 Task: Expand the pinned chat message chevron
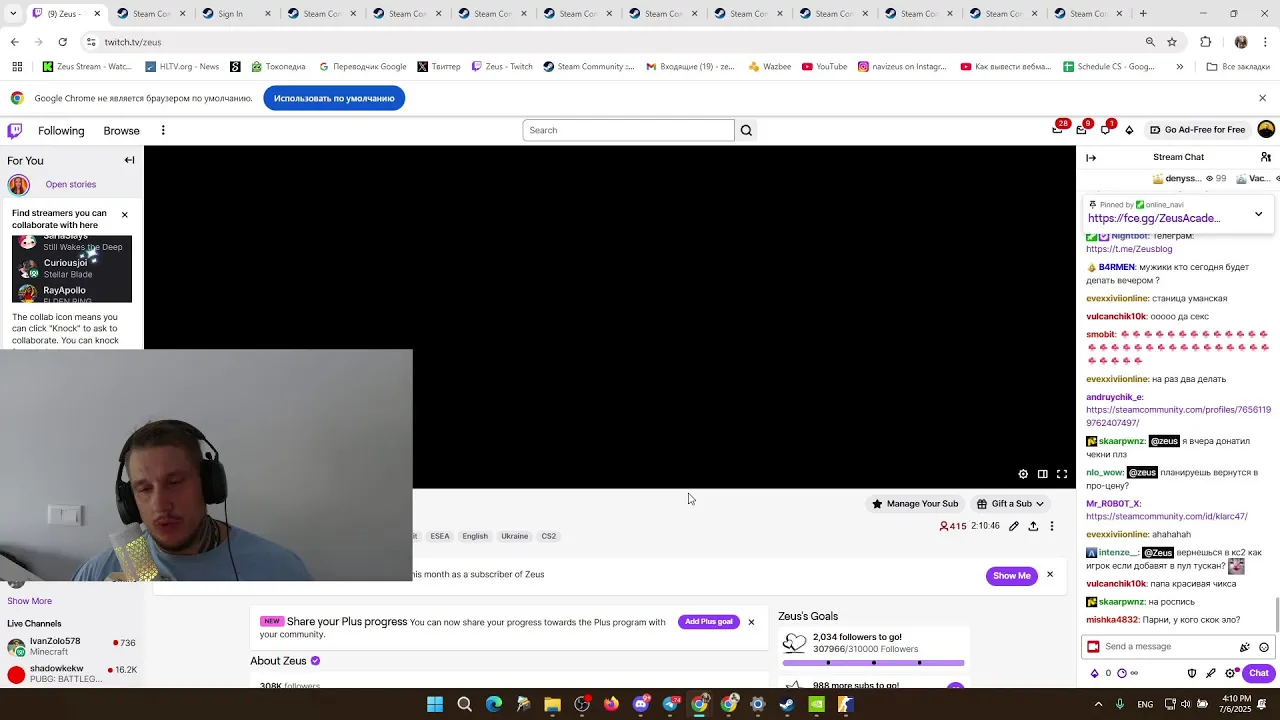(x=1258, y=214)
